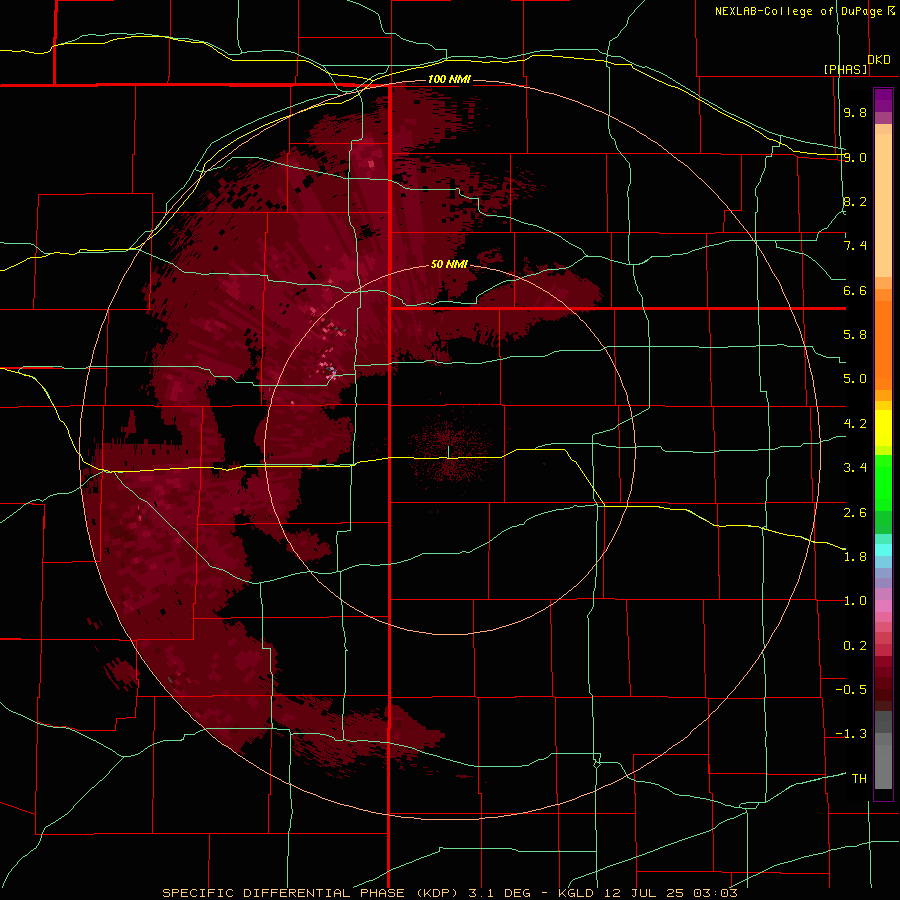Click the 4.2 scale value
This screenshot has width=900, height=900.
[855, 424]
